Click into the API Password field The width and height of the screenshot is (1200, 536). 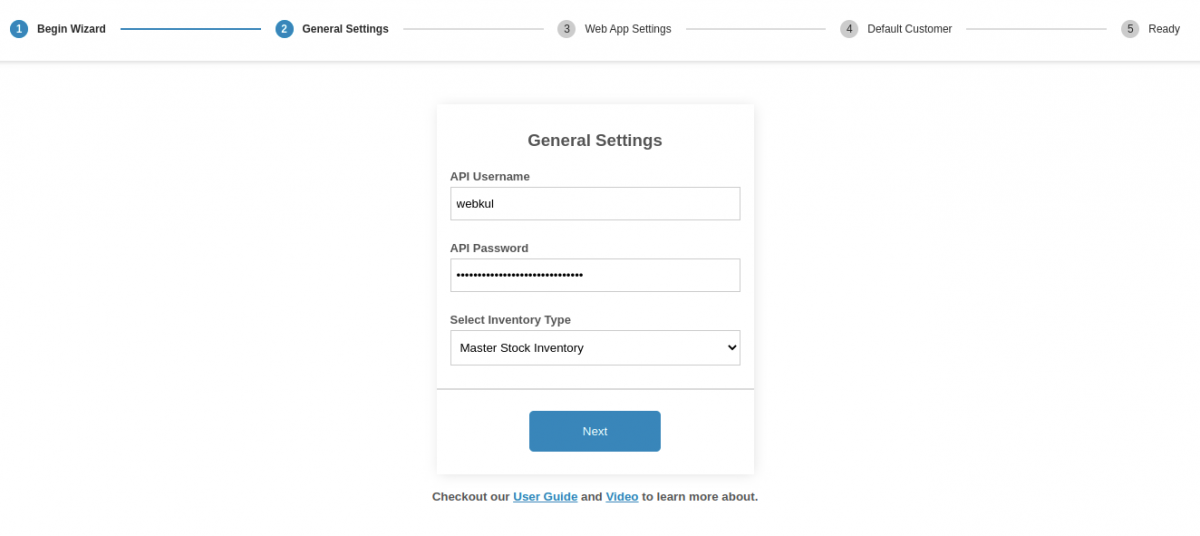pyautogui.click(x=595, y=275)
